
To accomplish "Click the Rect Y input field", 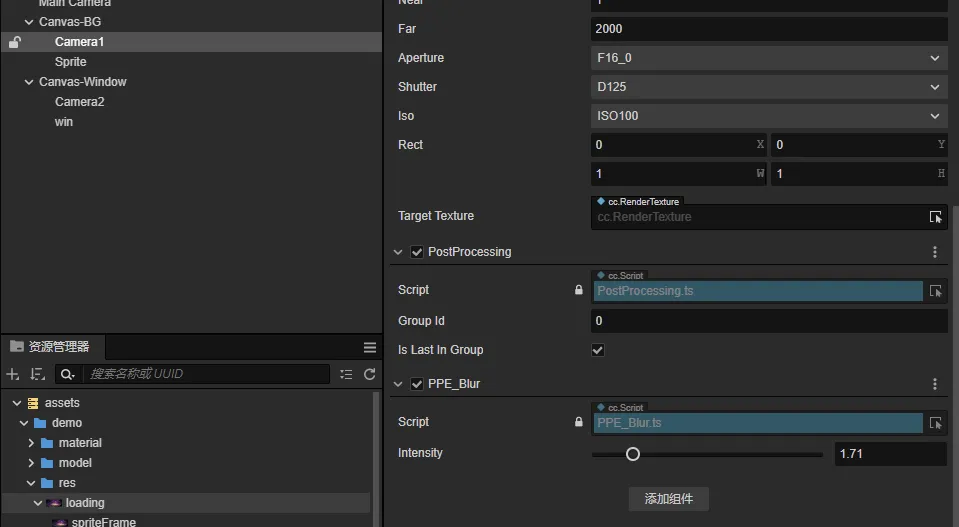I will (859, 145).
